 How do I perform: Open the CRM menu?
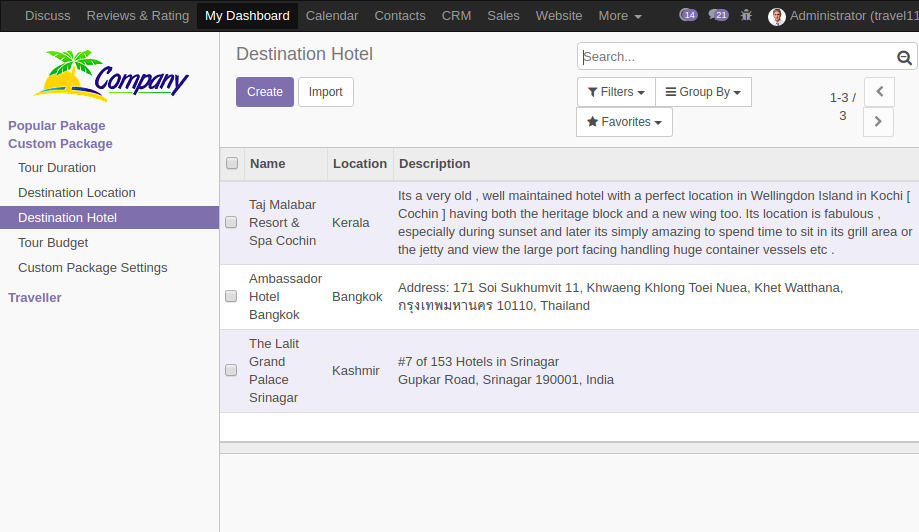point(456,16)
